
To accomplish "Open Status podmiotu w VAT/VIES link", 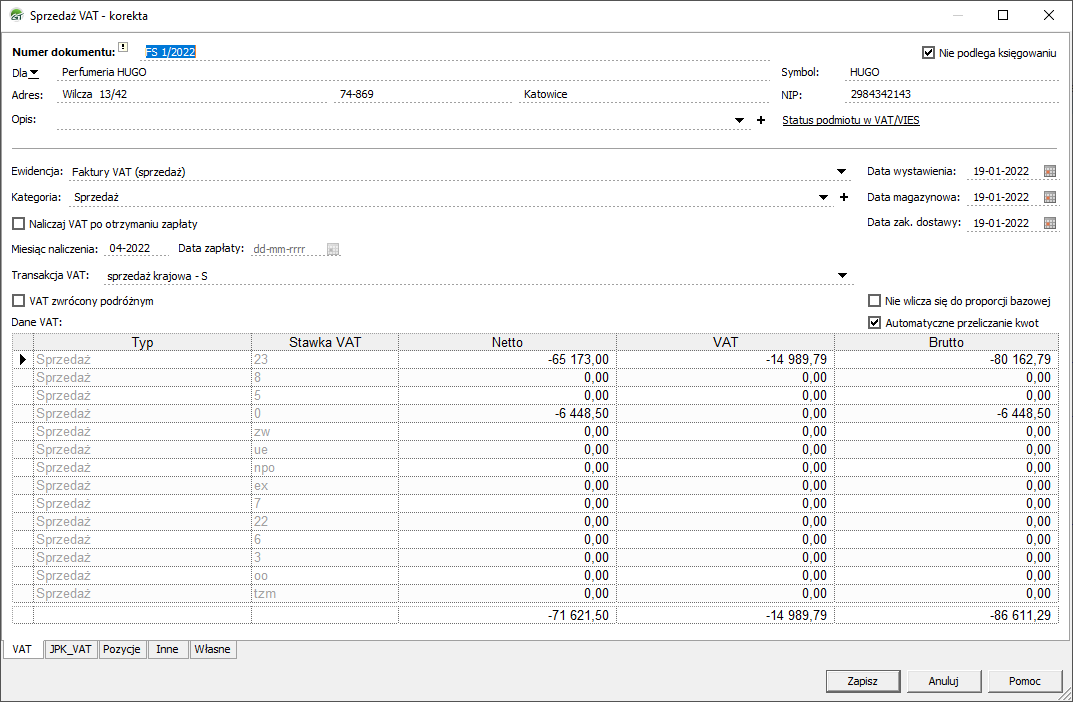I will [x=850, y=120].
